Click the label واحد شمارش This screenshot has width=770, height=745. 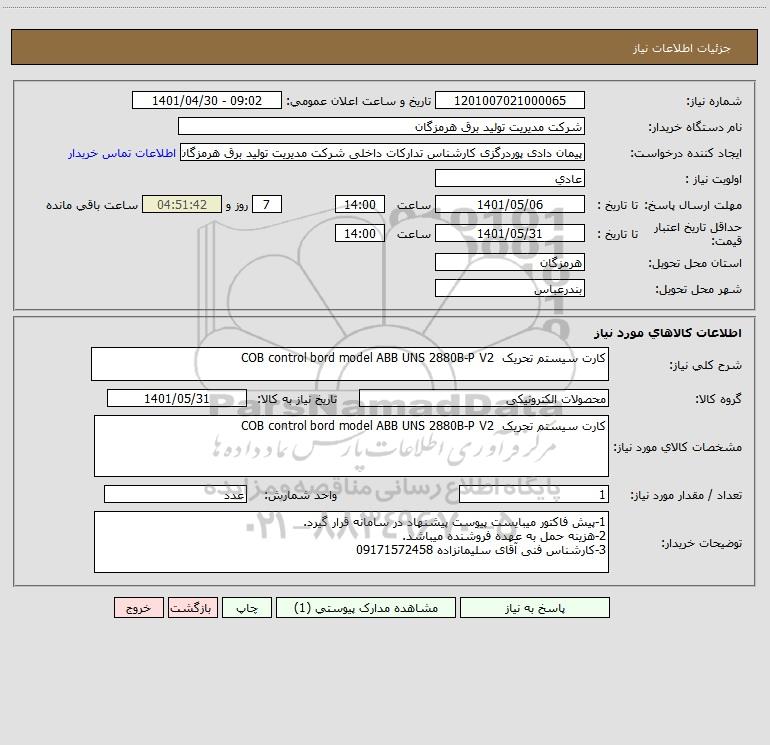tap(301, 496)
